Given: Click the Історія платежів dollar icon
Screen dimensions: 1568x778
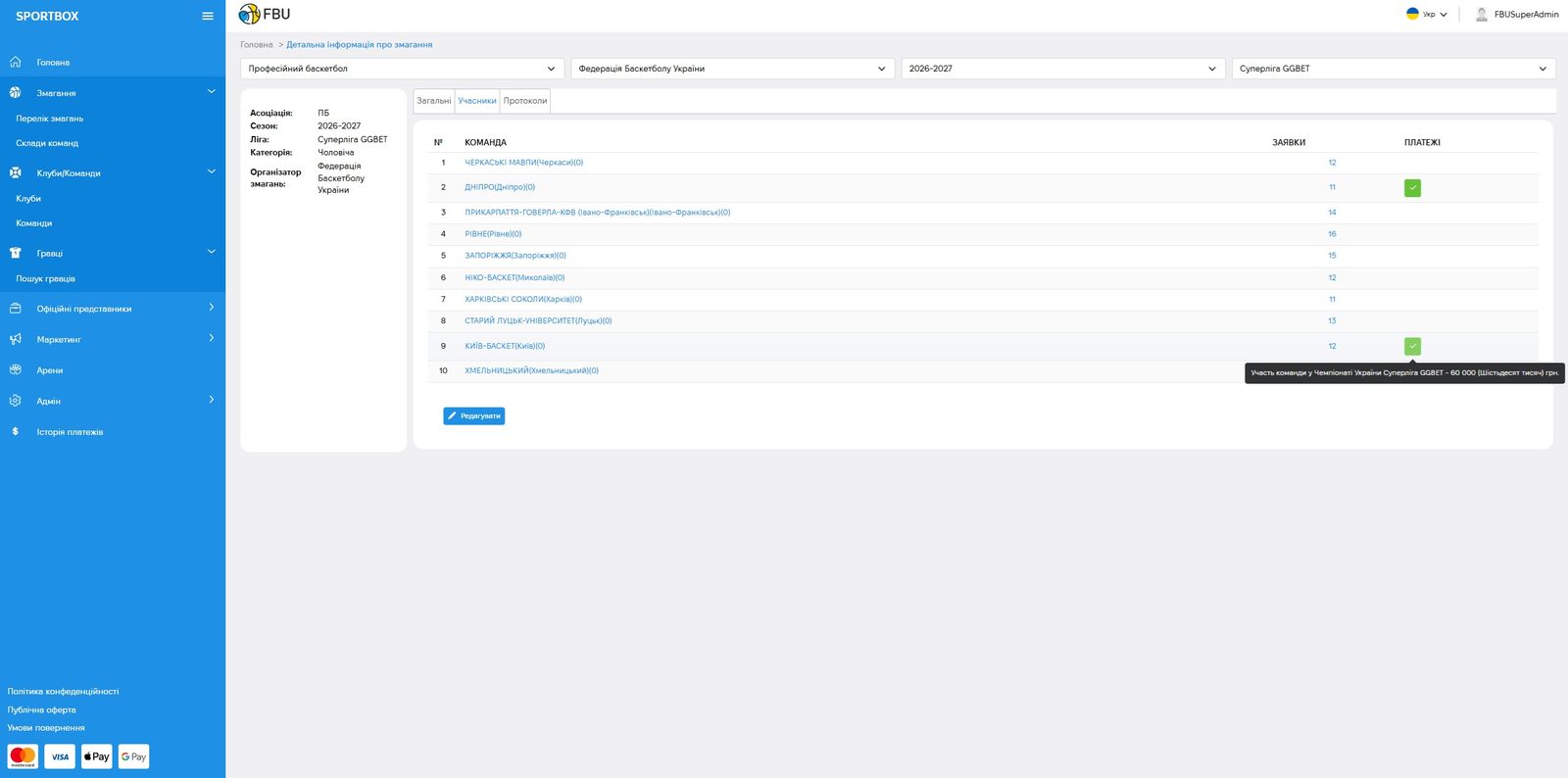Looking at the screenshot, I should [x=16, y=431].
